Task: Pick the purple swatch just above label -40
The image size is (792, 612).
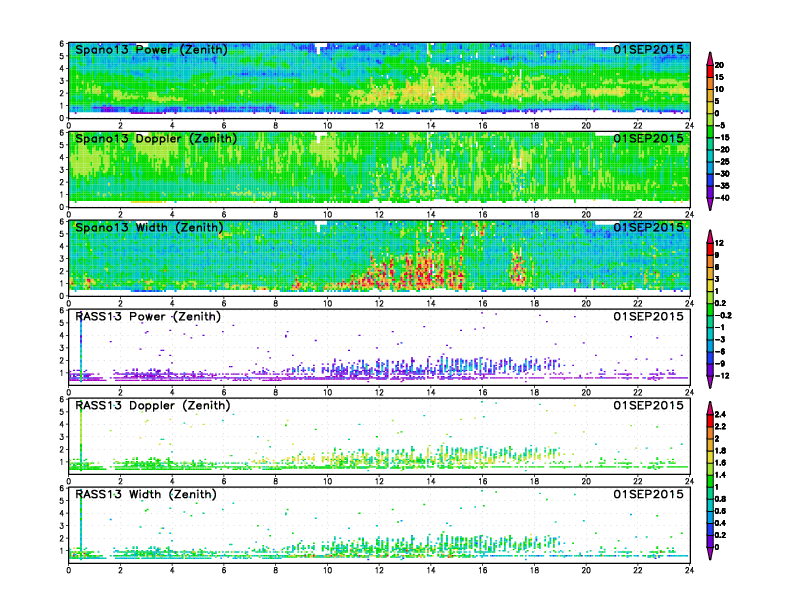Action: 710,192
